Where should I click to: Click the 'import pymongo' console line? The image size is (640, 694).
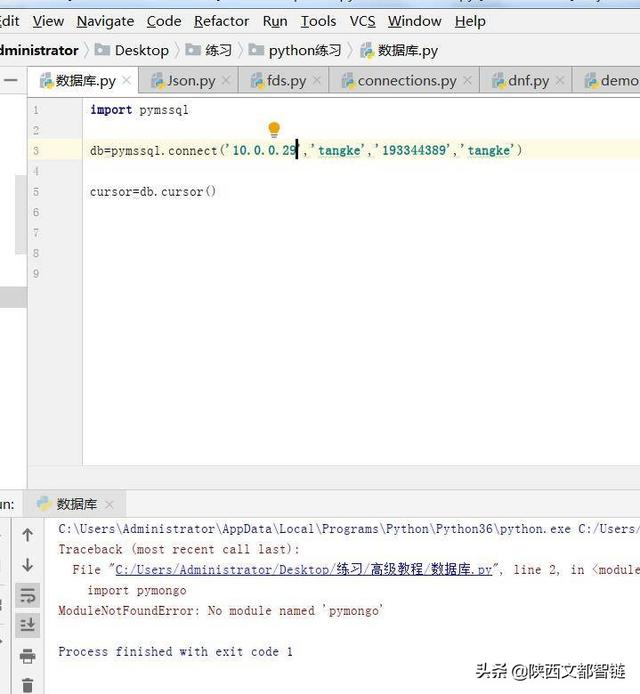137,590
